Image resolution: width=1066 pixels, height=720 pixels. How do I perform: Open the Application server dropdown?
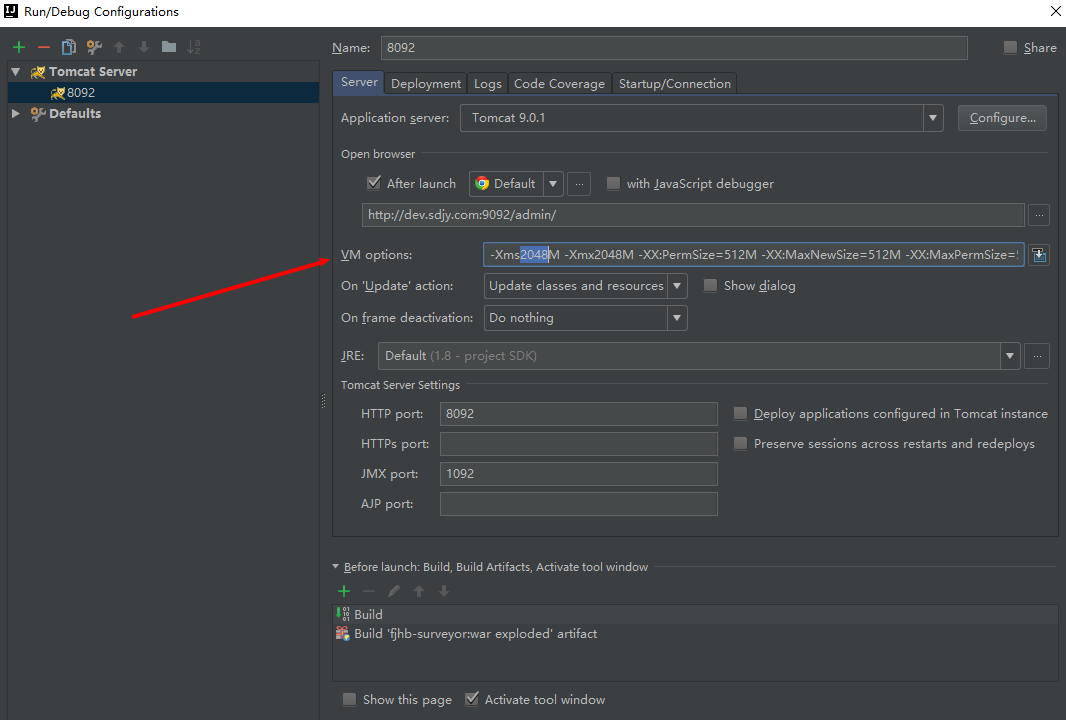coord(933,118)
